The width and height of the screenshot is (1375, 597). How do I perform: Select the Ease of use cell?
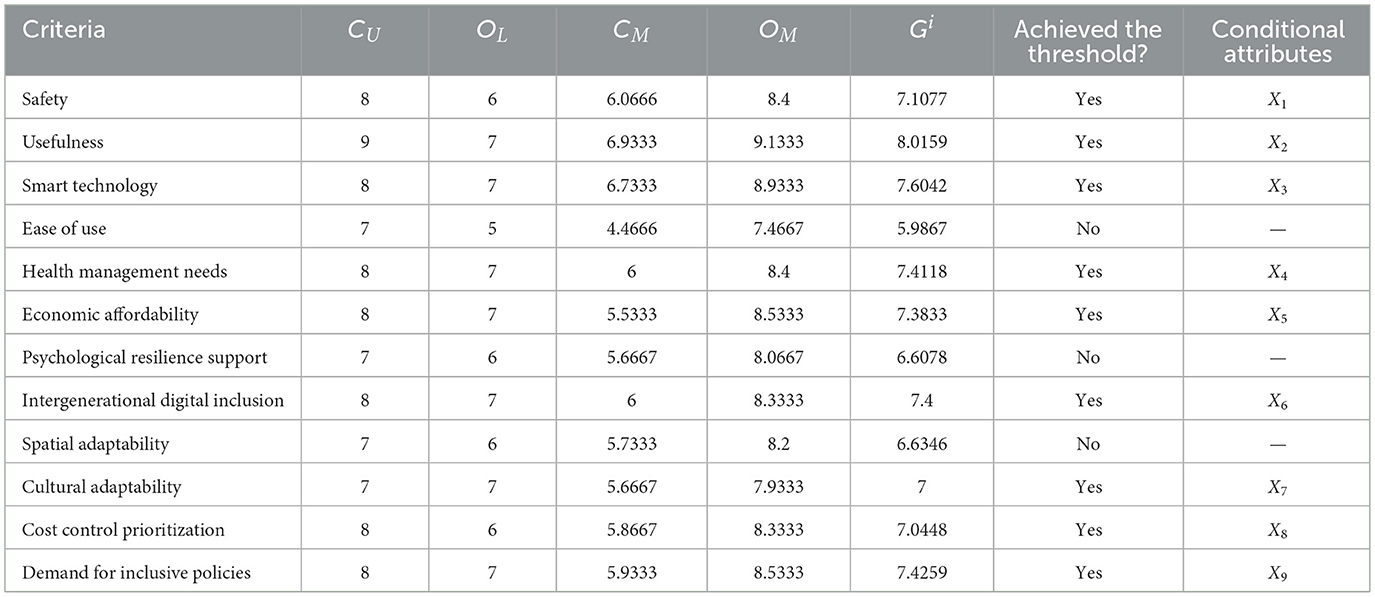(64, 228)
